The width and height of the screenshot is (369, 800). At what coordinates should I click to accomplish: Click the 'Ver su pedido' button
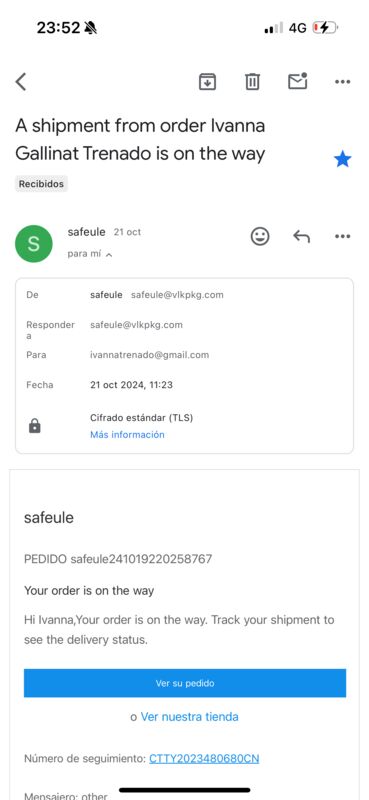click(x=185, y=683)
